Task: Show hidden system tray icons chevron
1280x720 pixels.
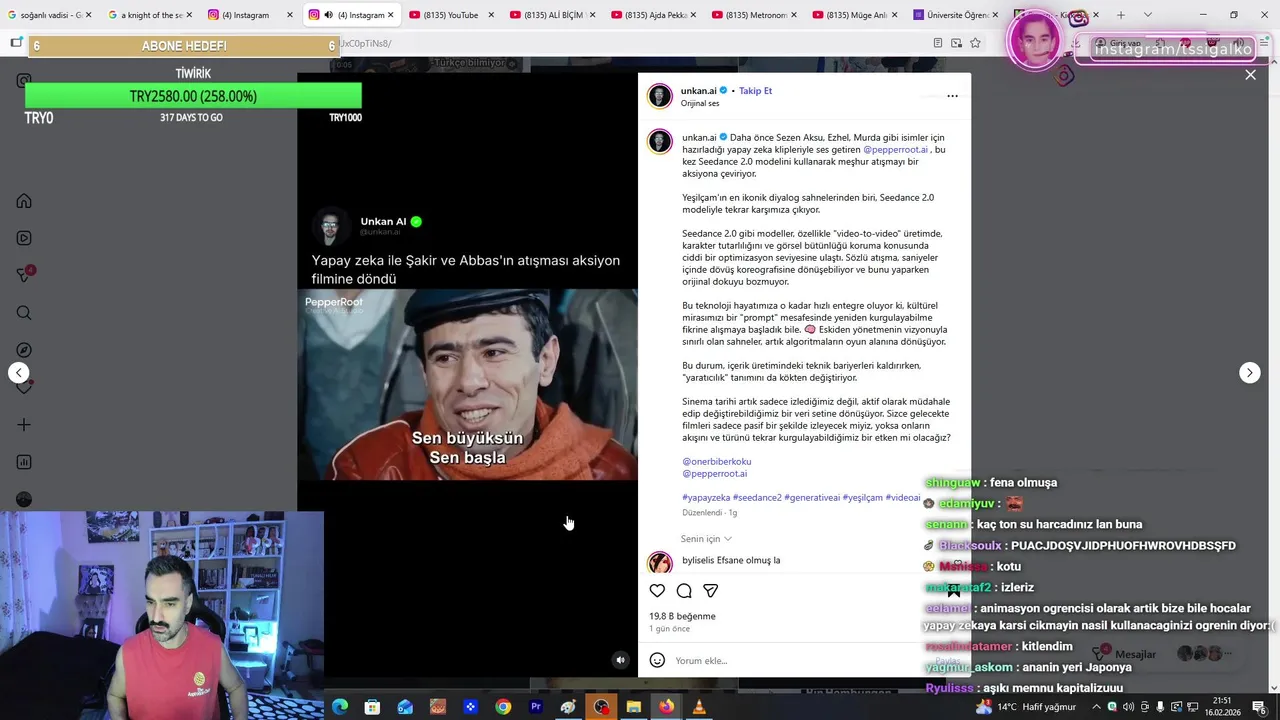Action: pos(1097,707)
